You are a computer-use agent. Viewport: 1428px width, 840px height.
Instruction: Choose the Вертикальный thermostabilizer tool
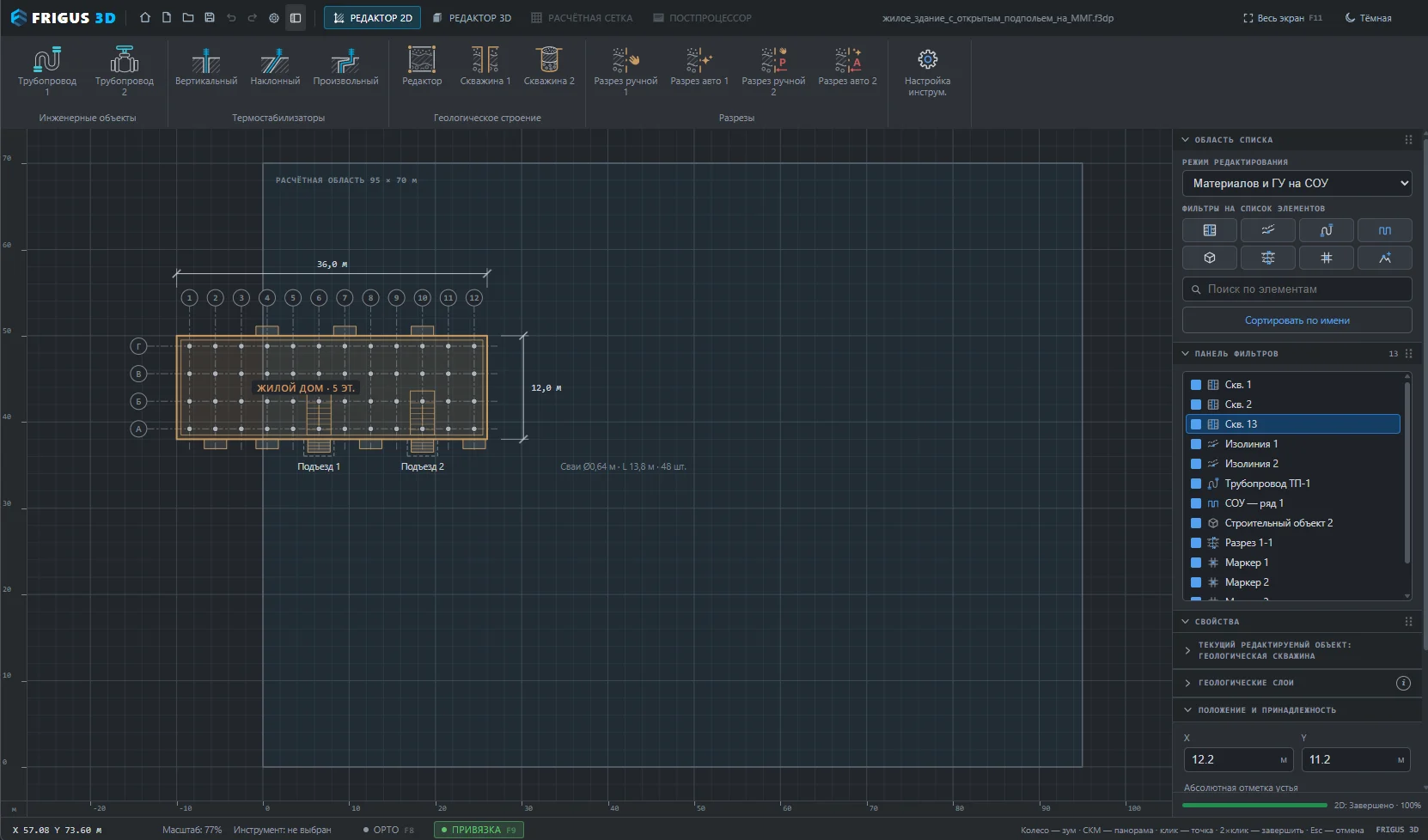(206, 68)
